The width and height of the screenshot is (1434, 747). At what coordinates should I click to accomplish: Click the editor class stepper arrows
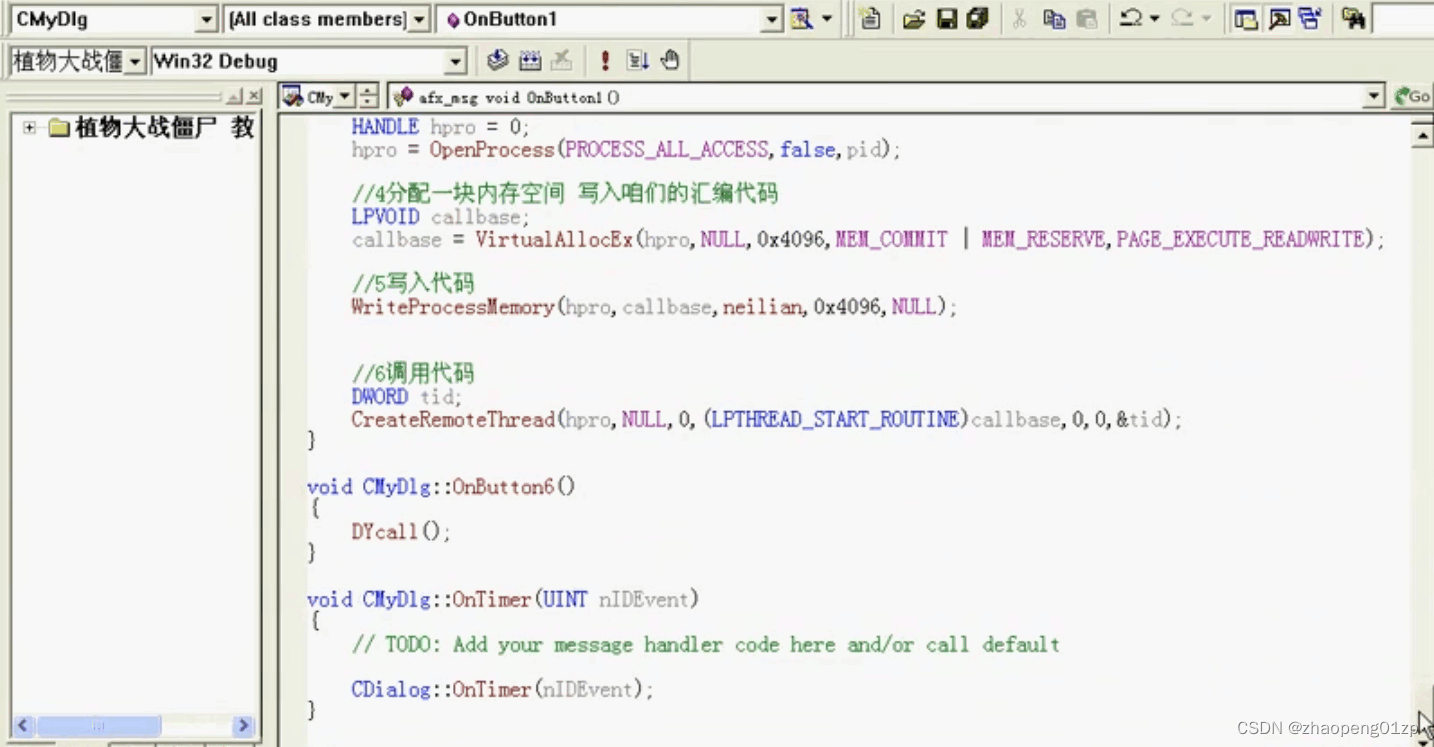click(368, 96)
